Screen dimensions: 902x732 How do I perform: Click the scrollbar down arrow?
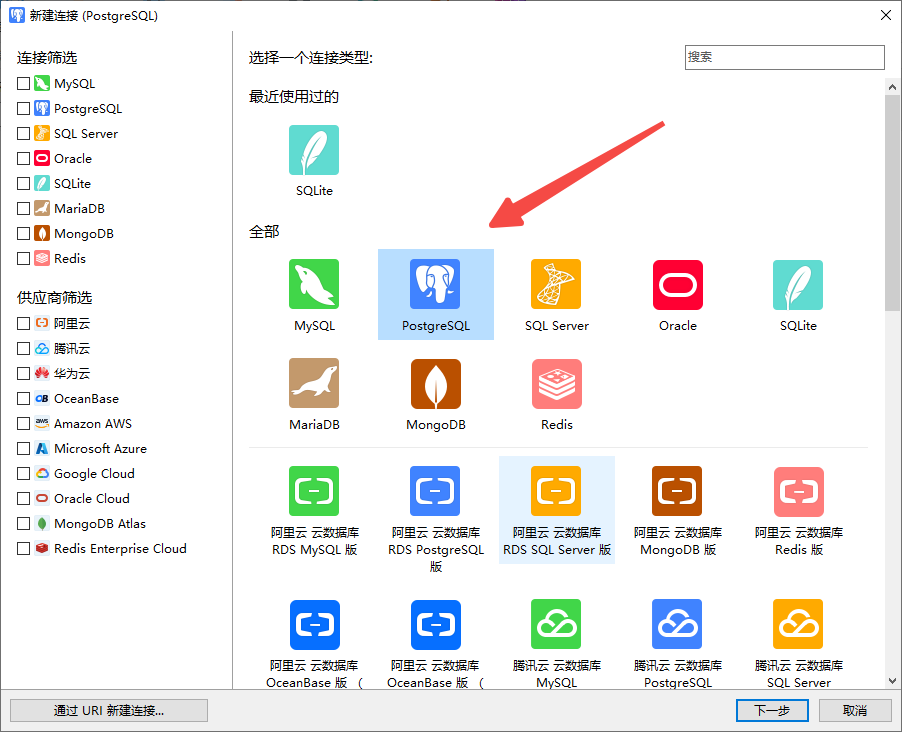click(892, 681)
